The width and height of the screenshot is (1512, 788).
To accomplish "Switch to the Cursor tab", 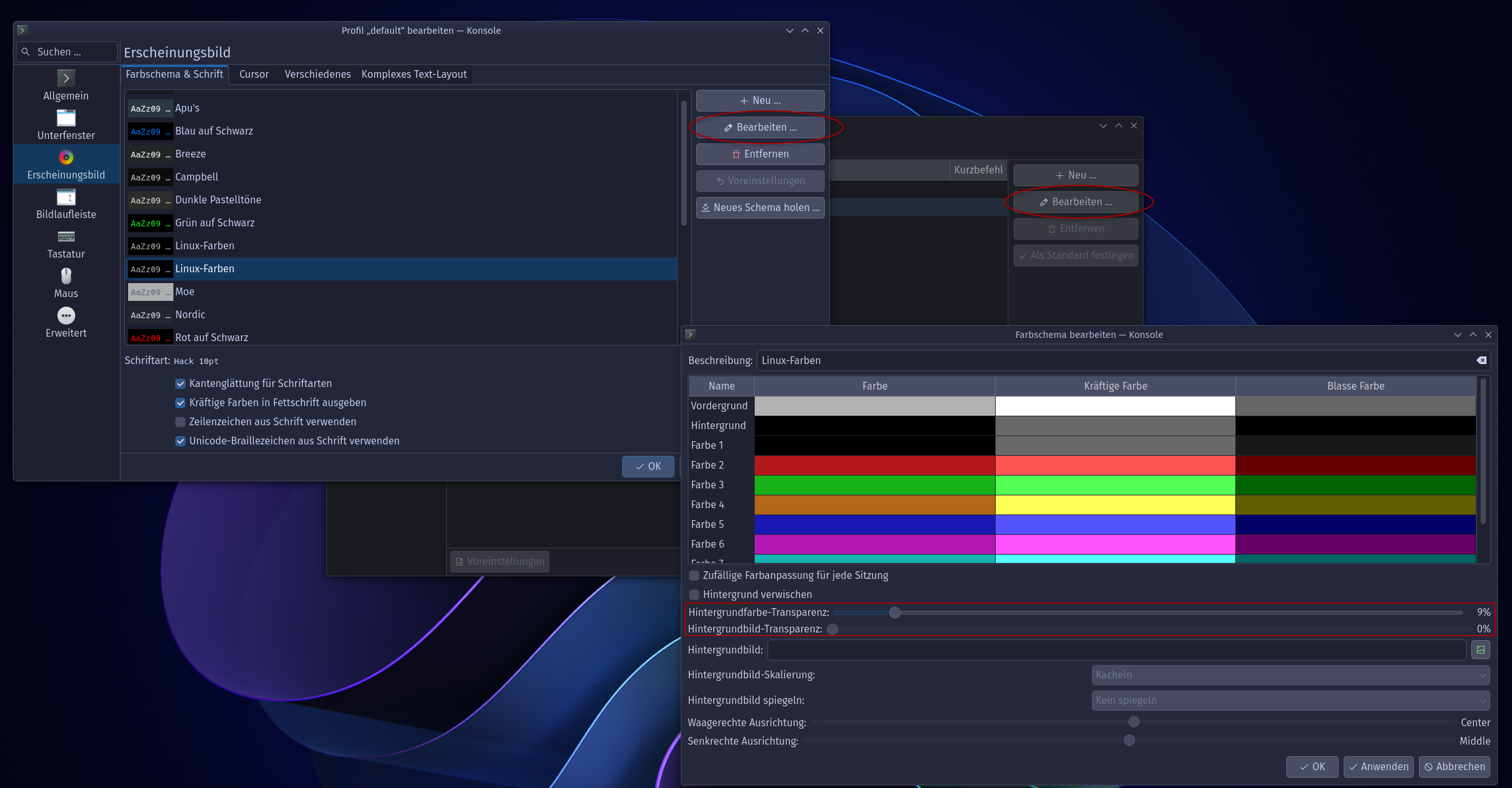I will click(254, 74).
